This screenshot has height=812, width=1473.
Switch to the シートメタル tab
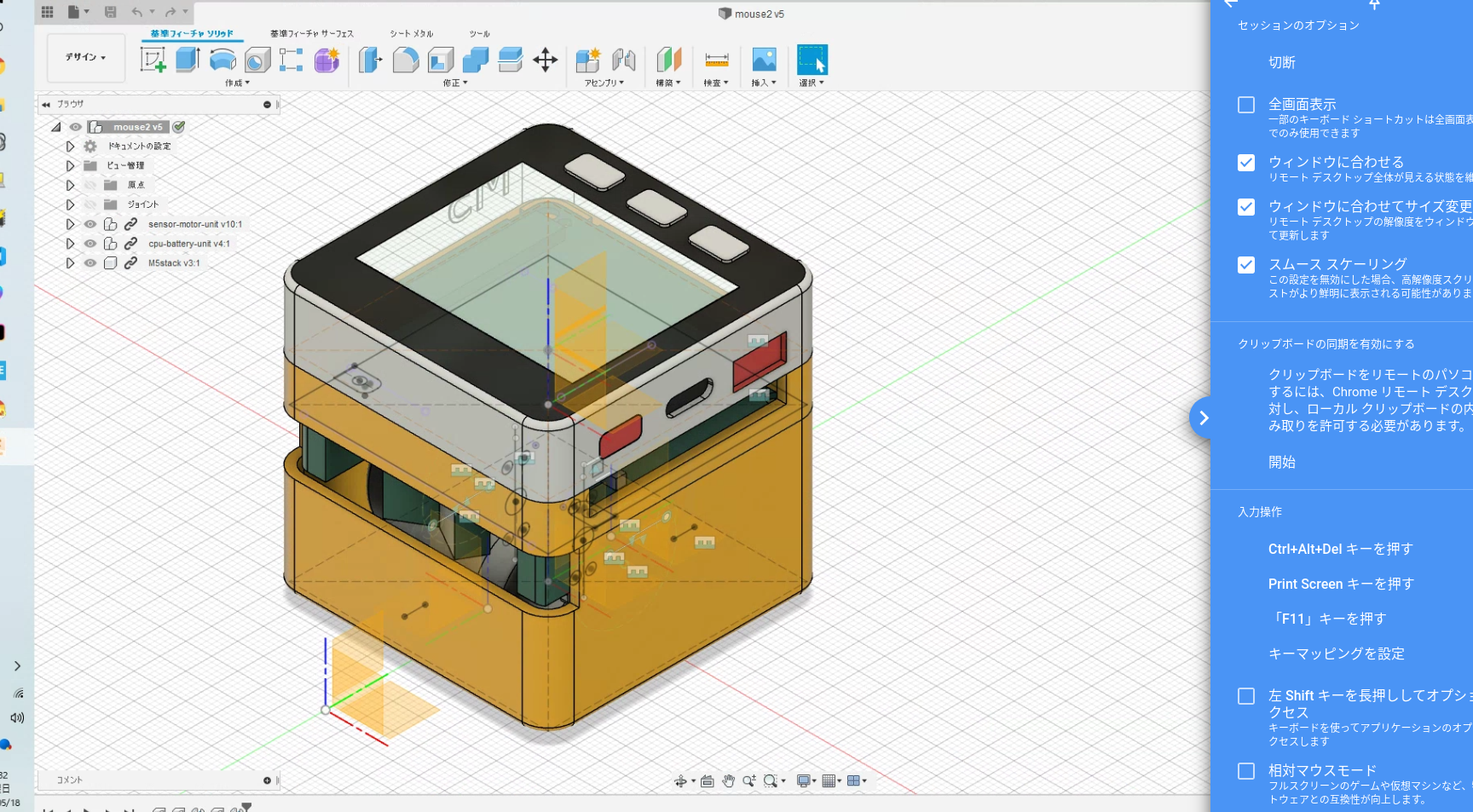click(412, 34)
